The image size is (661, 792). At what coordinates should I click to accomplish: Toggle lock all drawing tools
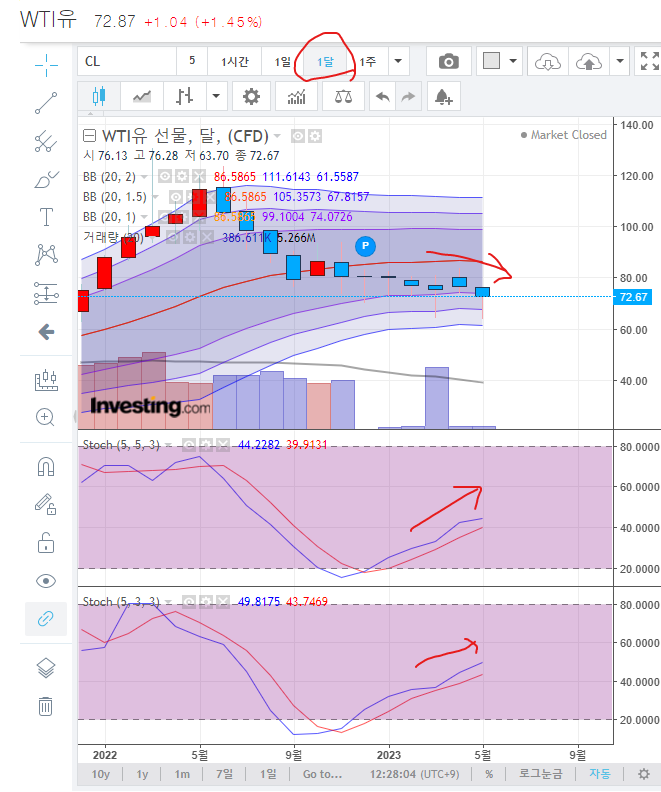tap(46, 543)
